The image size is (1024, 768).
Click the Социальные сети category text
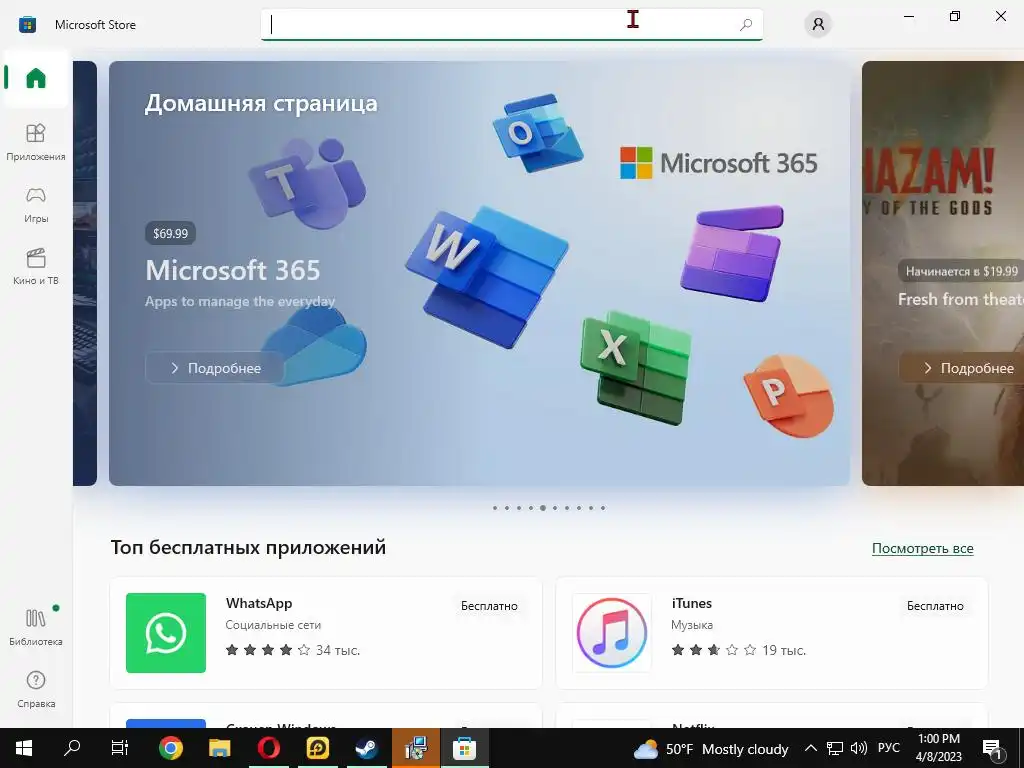coord(273,625)
